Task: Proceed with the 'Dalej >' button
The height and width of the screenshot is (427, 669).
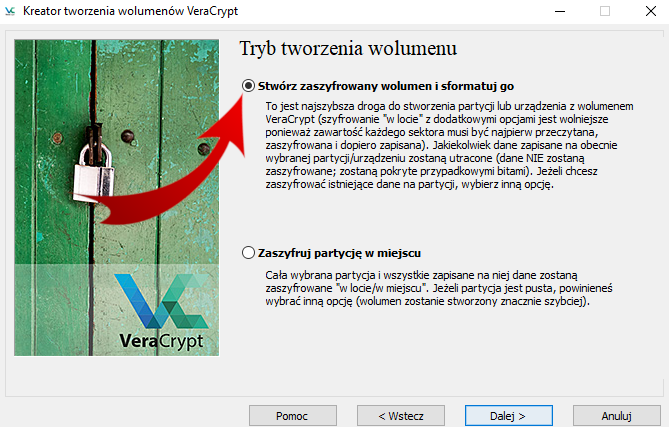Action: 509,415
